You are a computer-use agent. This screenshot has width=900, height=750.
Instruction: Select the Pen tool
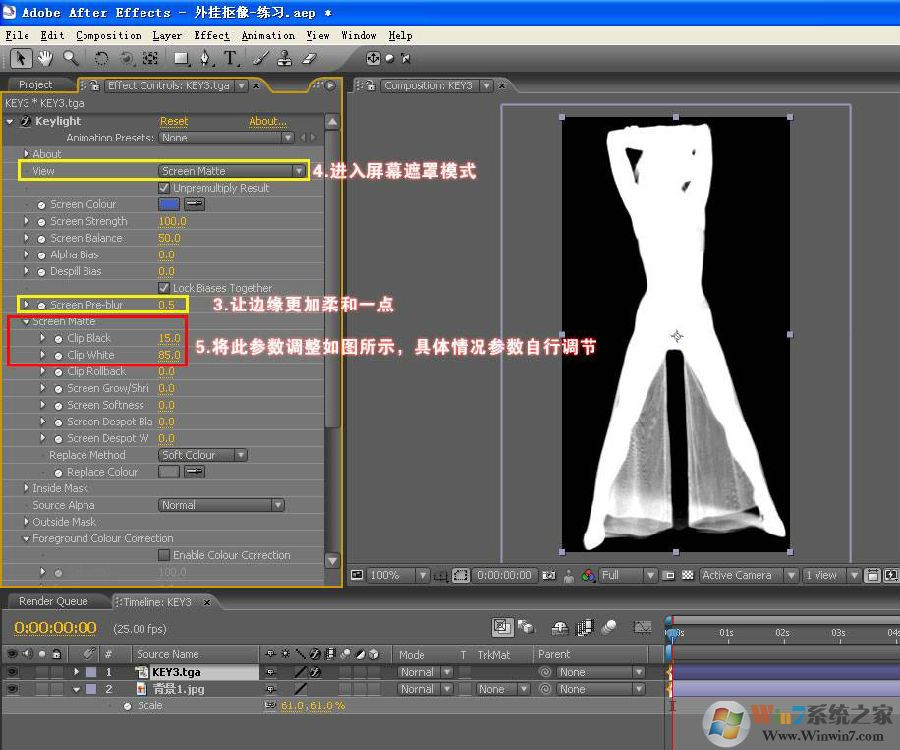205,59
